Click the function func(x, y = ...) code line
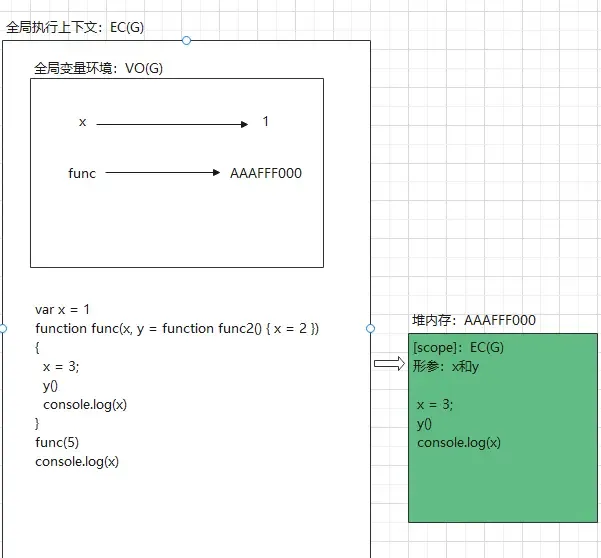This screenshot has width=601, height=558. tap(177, 328)
